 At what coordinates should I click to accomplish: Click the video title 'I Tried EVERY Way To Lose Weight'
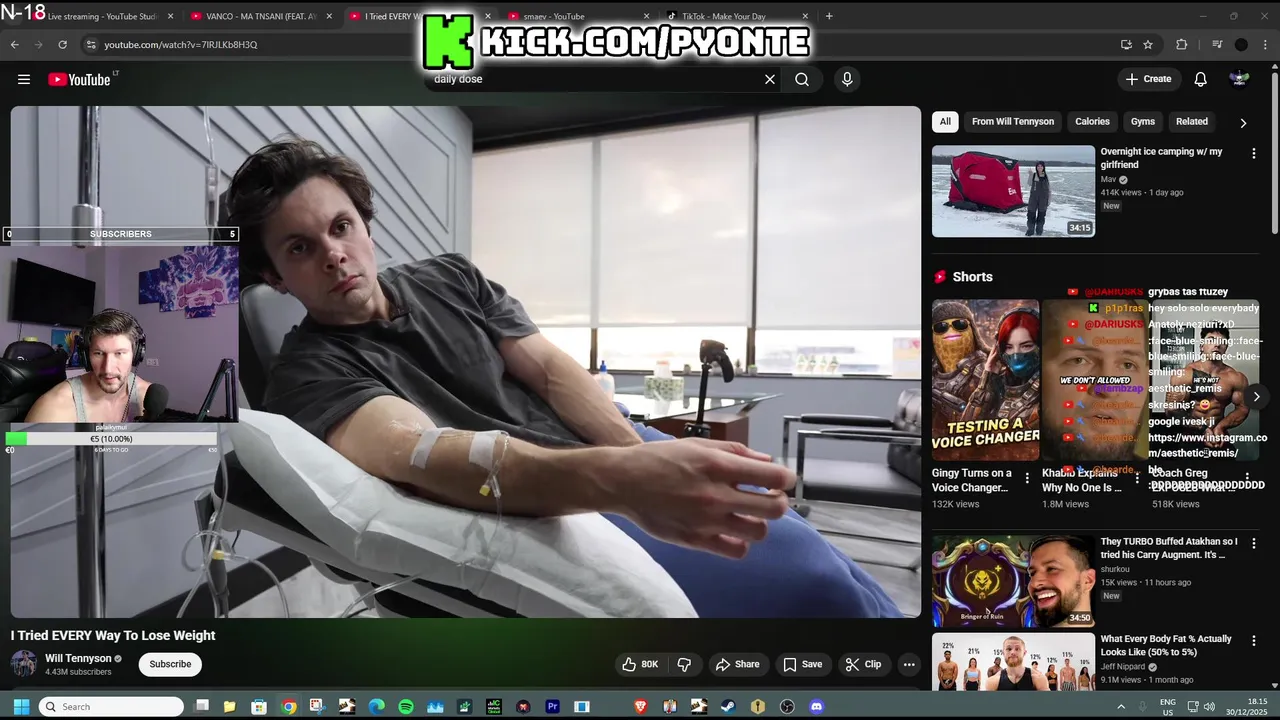pyautogui.click(x=113, y=635)
